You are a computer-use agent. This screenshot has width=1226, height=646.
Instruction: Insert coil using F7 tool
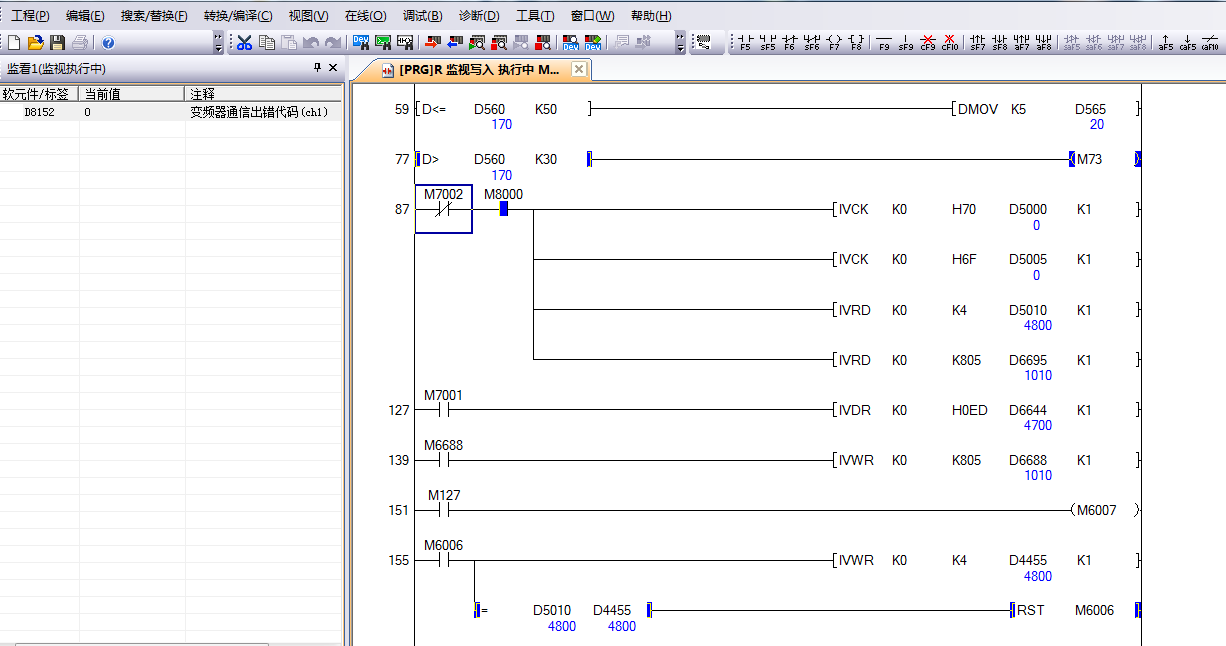834,43
